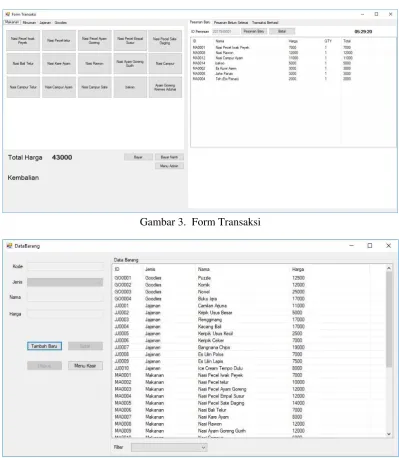Click the Form Transaksi title bar app icon
The height and width of the screenshot is (458, 399).
tap(8, 14)
